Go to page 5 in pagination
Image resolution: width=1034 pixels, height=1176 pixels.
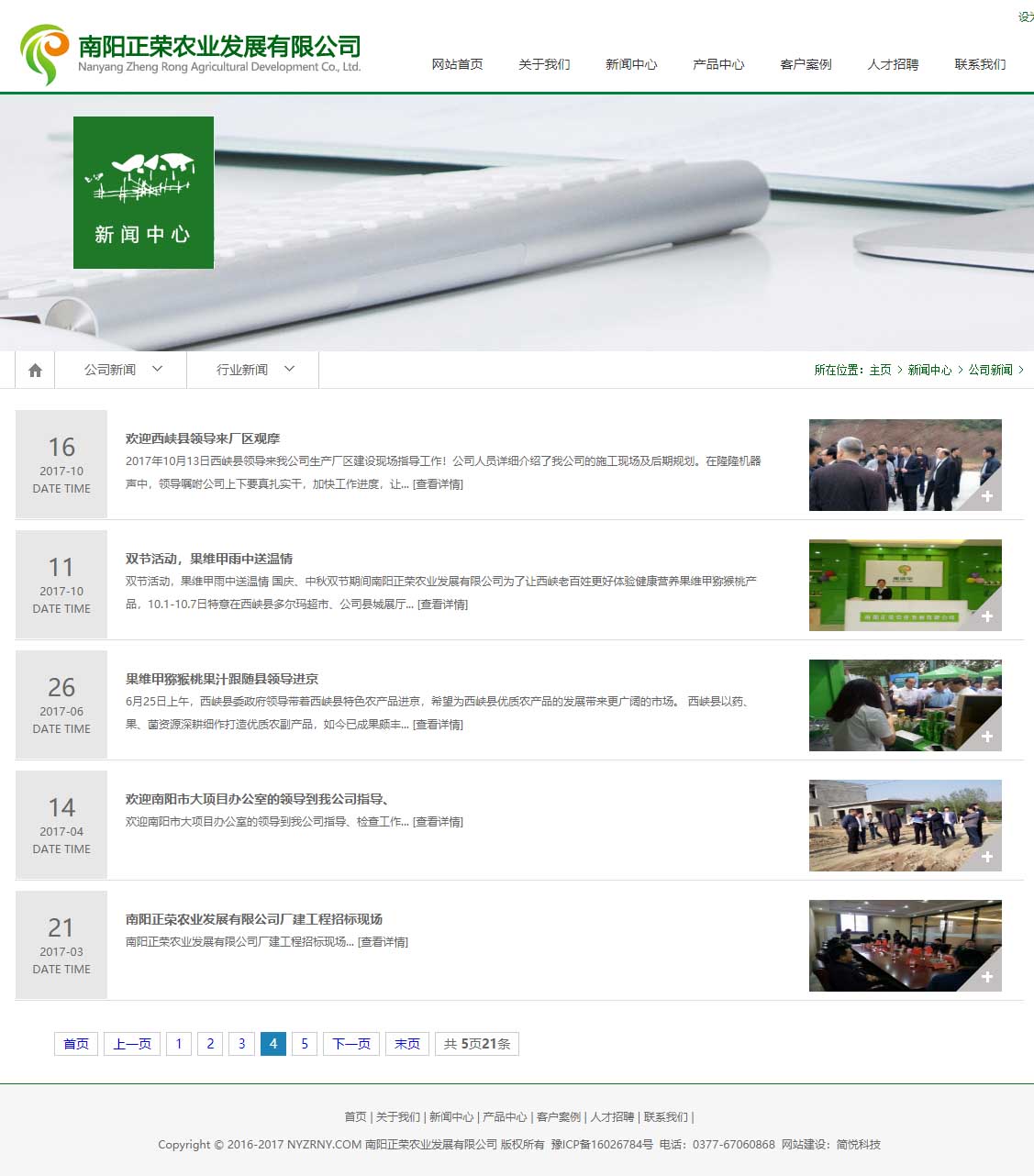tap(305, 1044)
